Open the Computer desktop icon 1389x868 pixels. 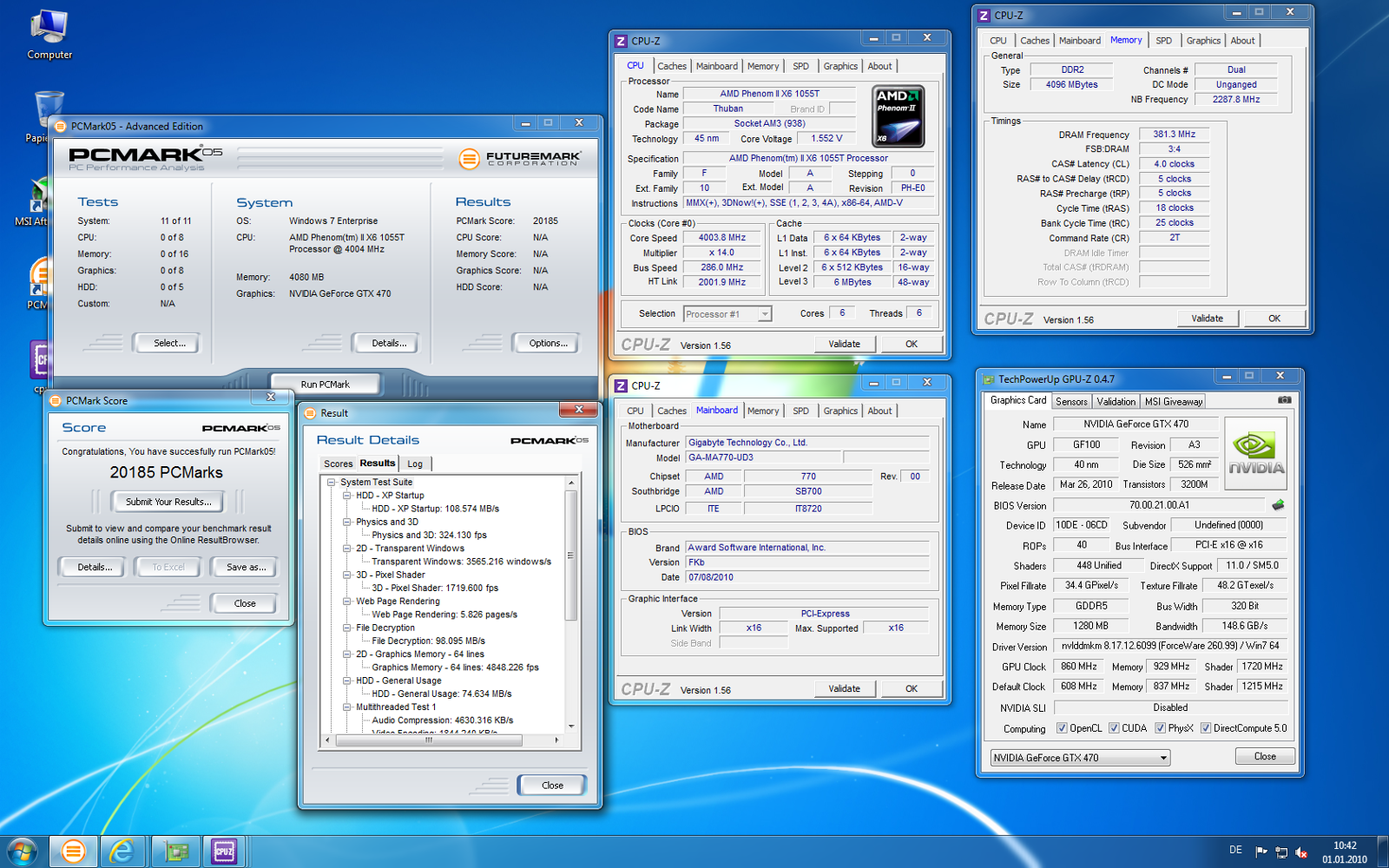[49, 33]
